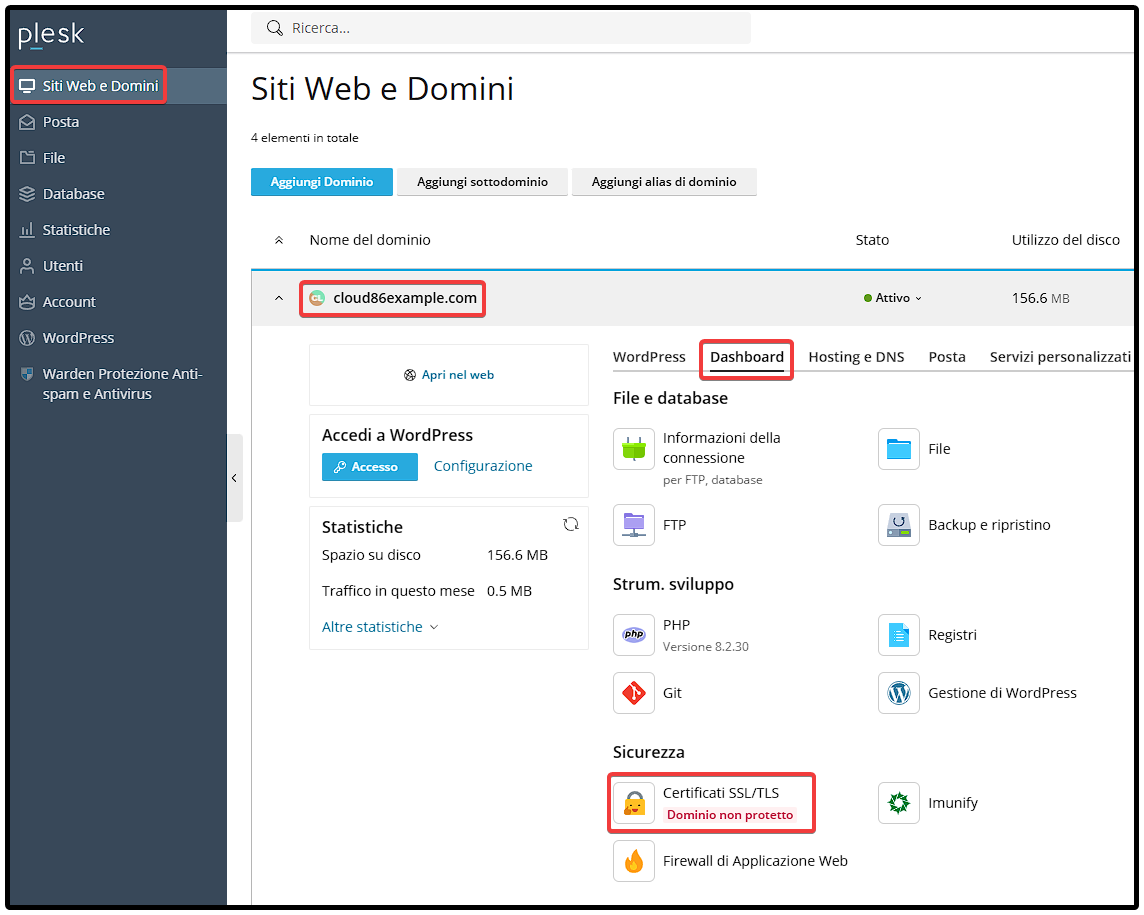The height and width of the screenshot is (915, 1144).
Task: Click the Utenti person icon in sidebar
Action: [27, 266]
